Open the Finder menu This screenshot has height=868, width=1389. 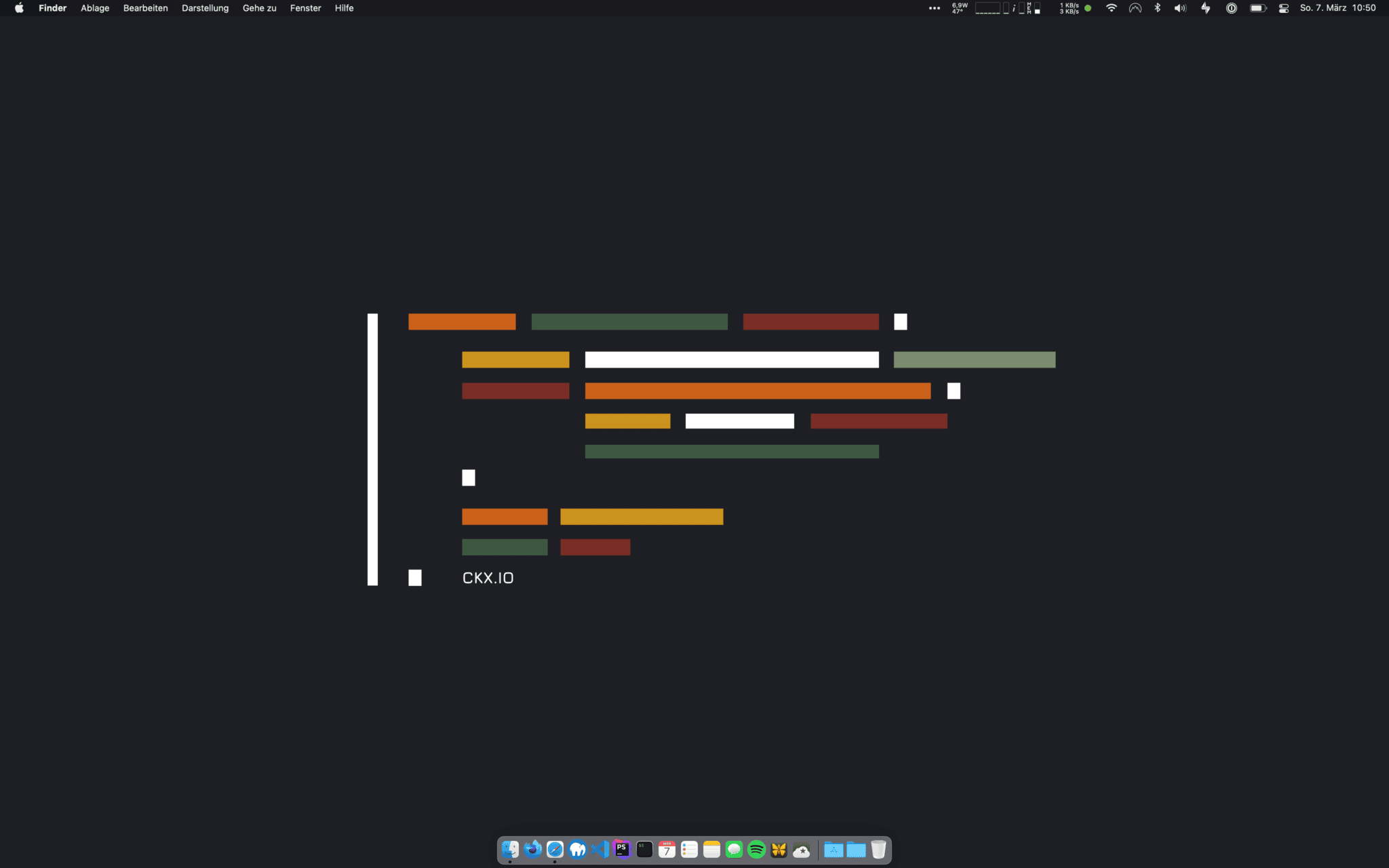pos(52,8)
